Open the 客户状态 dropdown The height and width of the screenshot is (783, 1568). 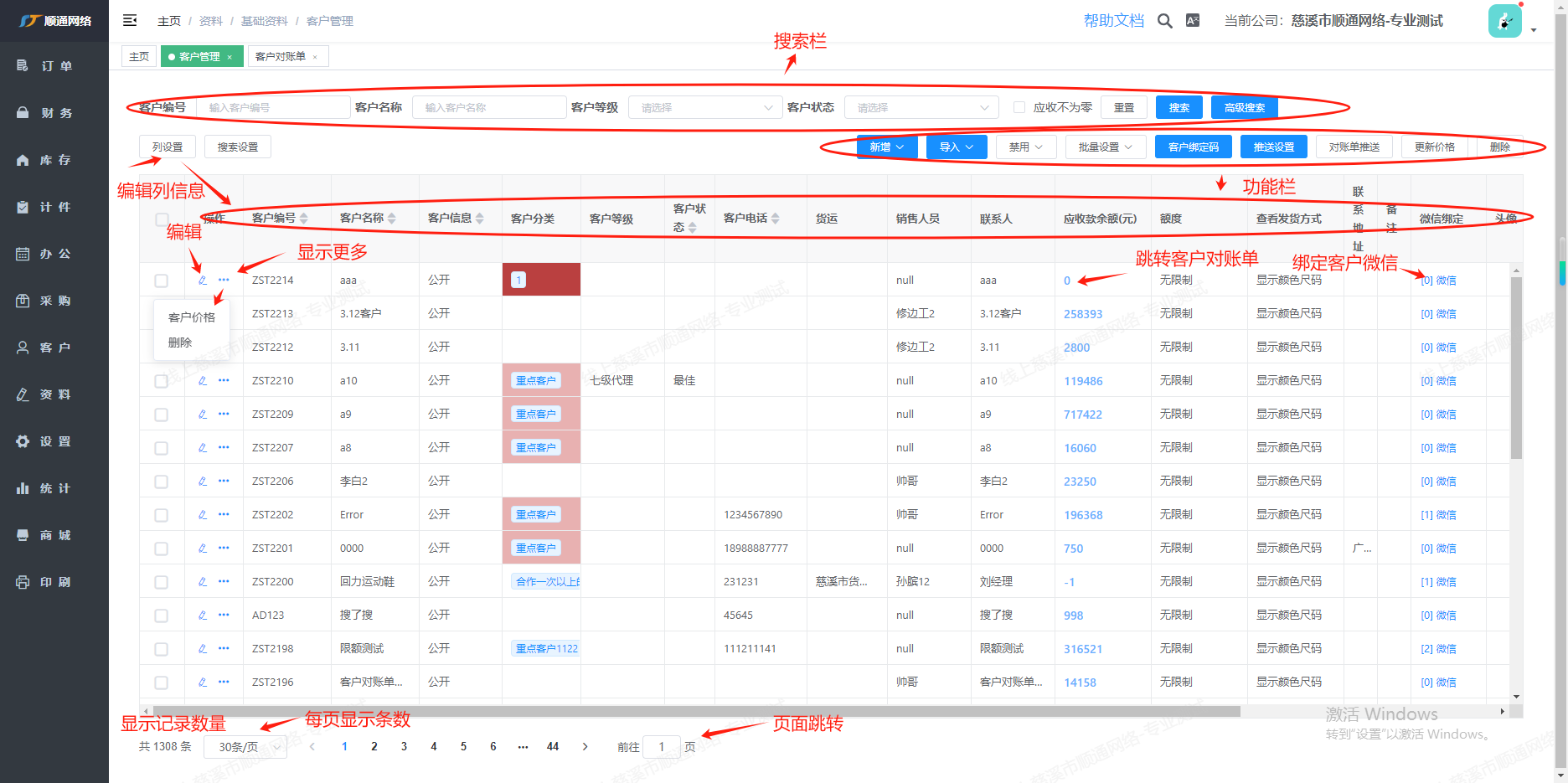[x=921, y=107]
